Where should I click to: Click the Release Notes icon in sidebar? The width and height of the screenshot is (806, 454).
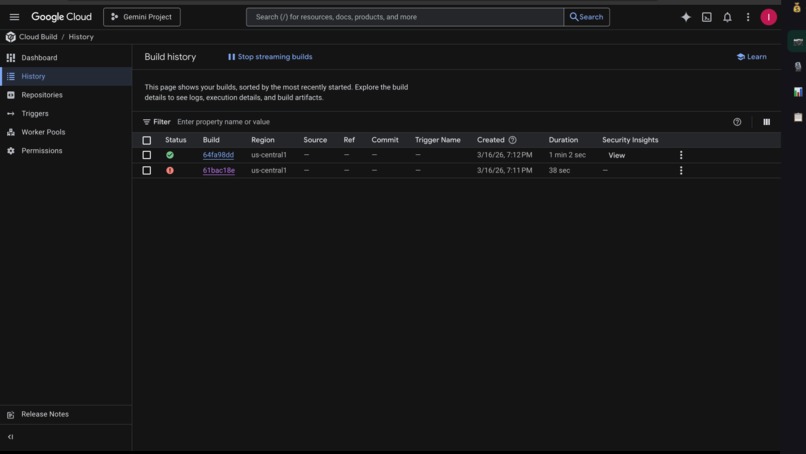pyautogui.click(x=10, y=414)
